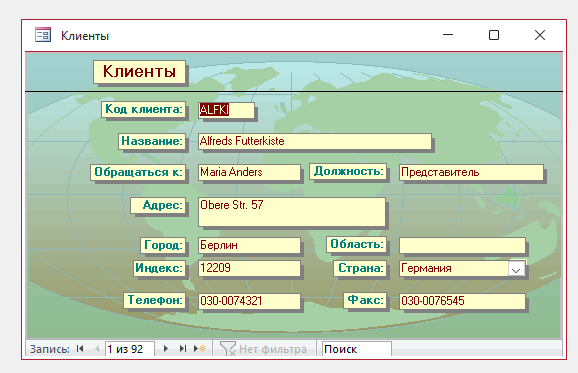Click the Запись: label in navigation bar
Viewport: 578px width, 373px height.
click(x=50, y=349)
